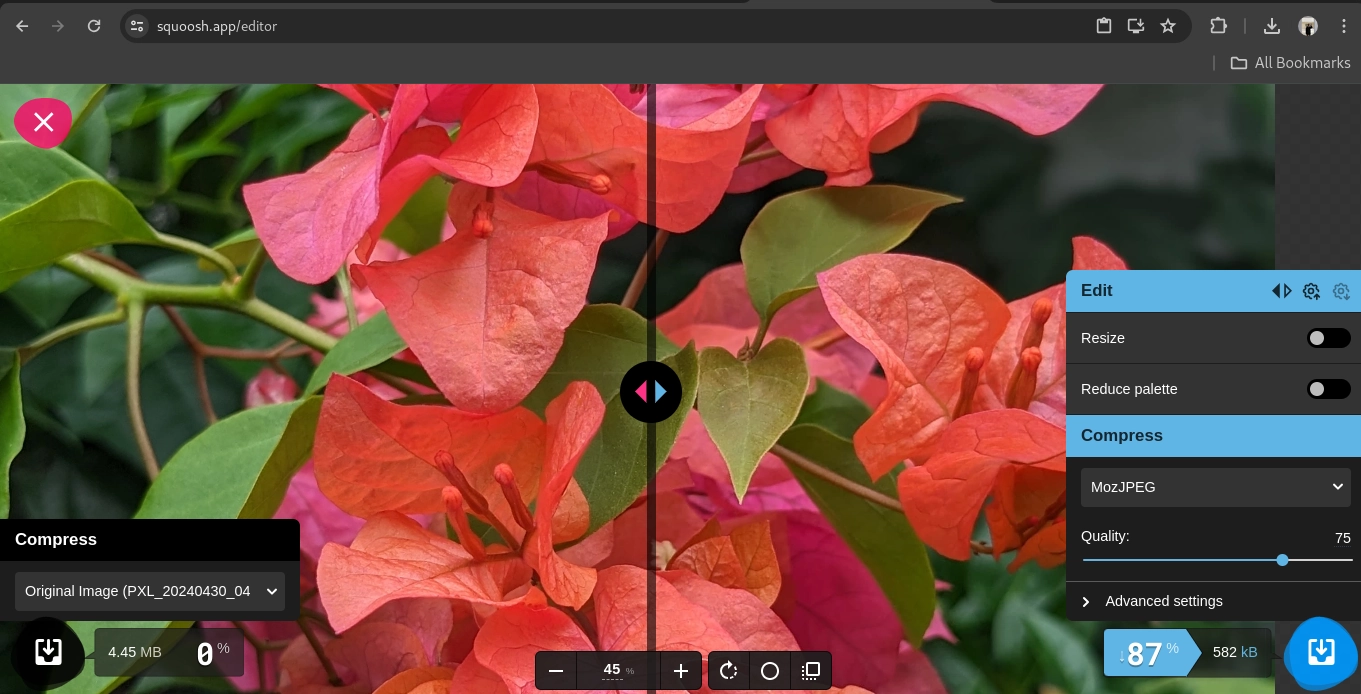This screenshot has width=1361, height=694.
Task: Click the center split comparison handle
Action: (x=651, y=392)
